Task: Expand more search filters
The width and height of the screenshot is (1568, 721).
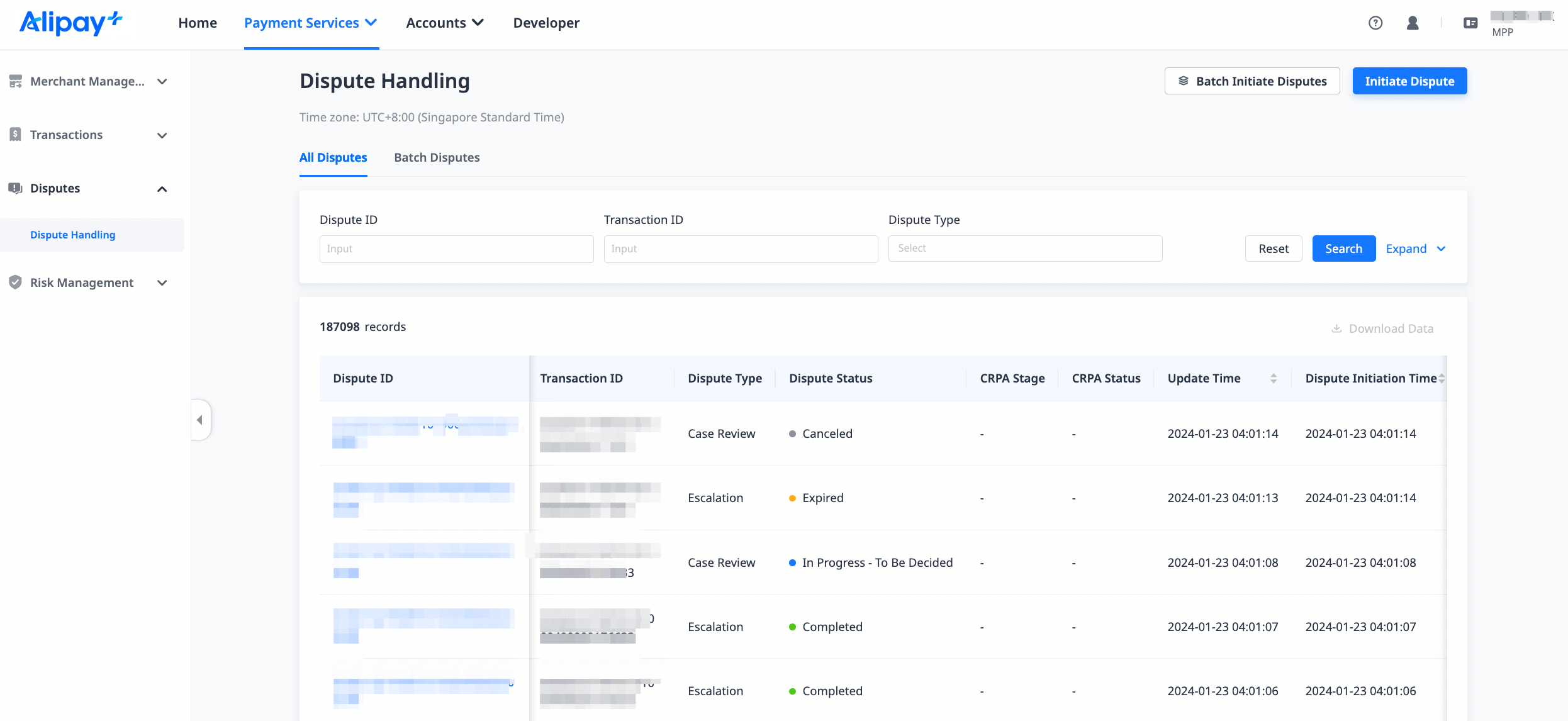Action: click(x=1415, y=249)
